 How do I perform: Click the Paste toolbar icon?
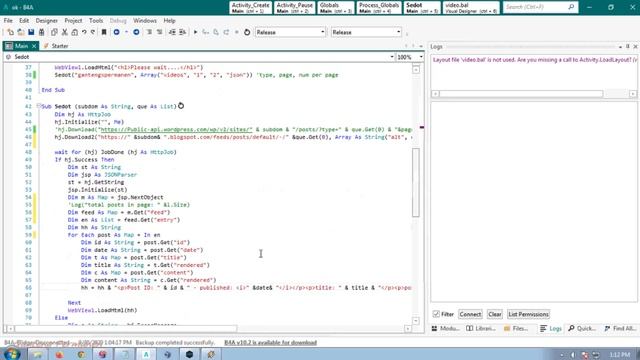74,32
